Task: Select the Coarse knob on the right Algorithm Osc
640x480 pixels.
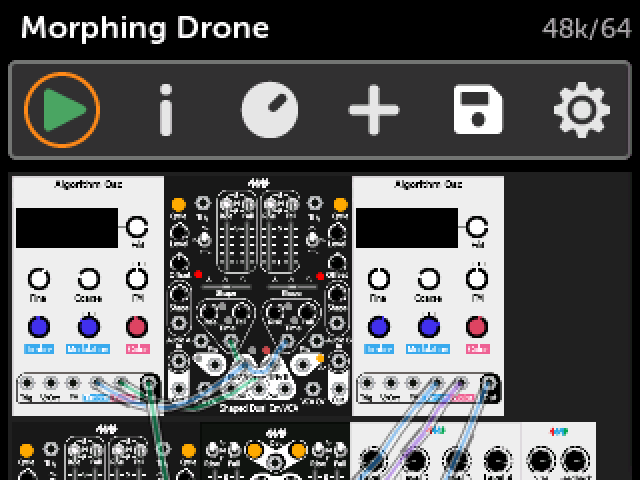Action: (x=429, y=279)
